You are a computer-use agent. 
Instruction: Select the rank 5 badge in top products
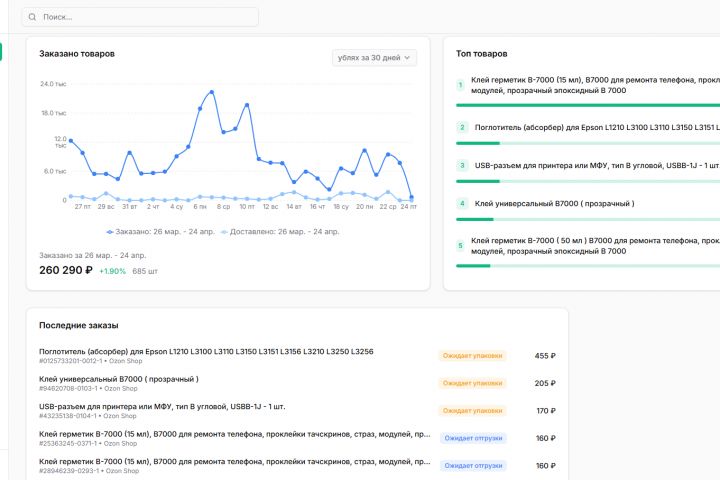(x=461, y=246)
